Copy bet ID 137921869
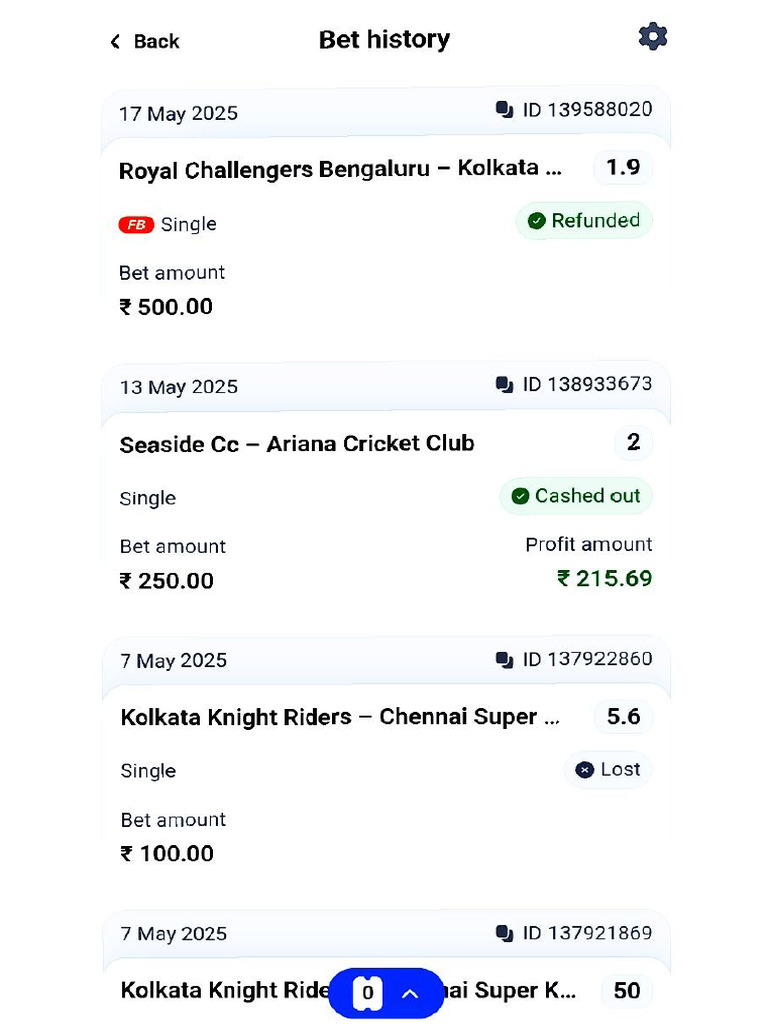The image size is (768, 1024). (505, 933)
